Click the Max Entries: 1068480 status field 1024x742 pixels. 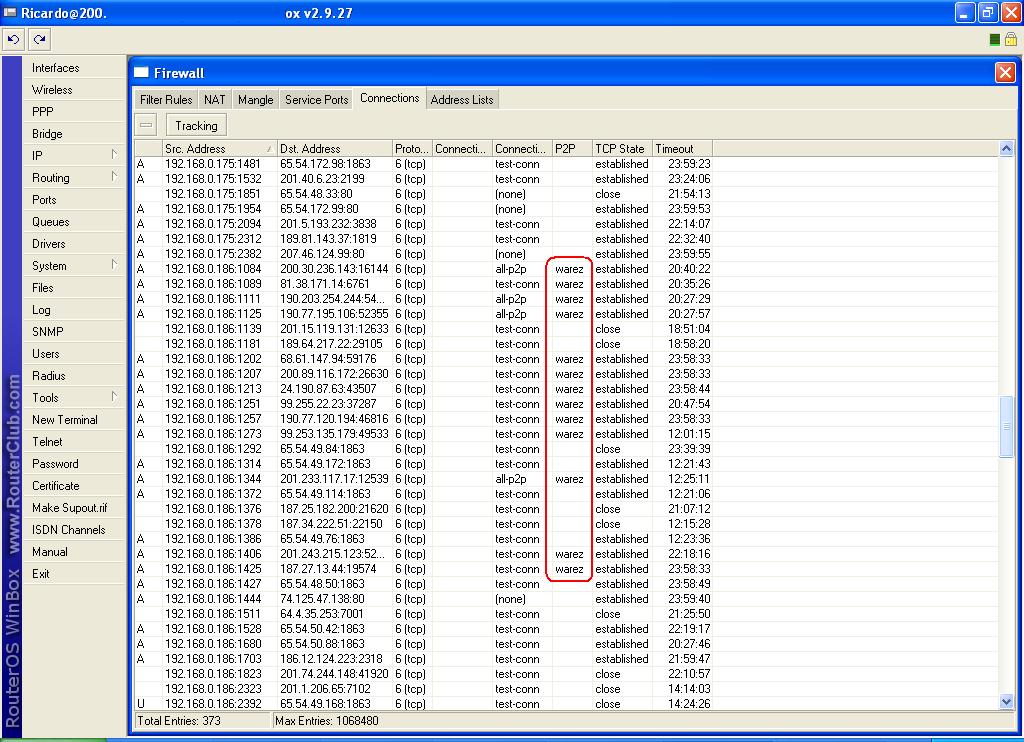tap(643, 721)
